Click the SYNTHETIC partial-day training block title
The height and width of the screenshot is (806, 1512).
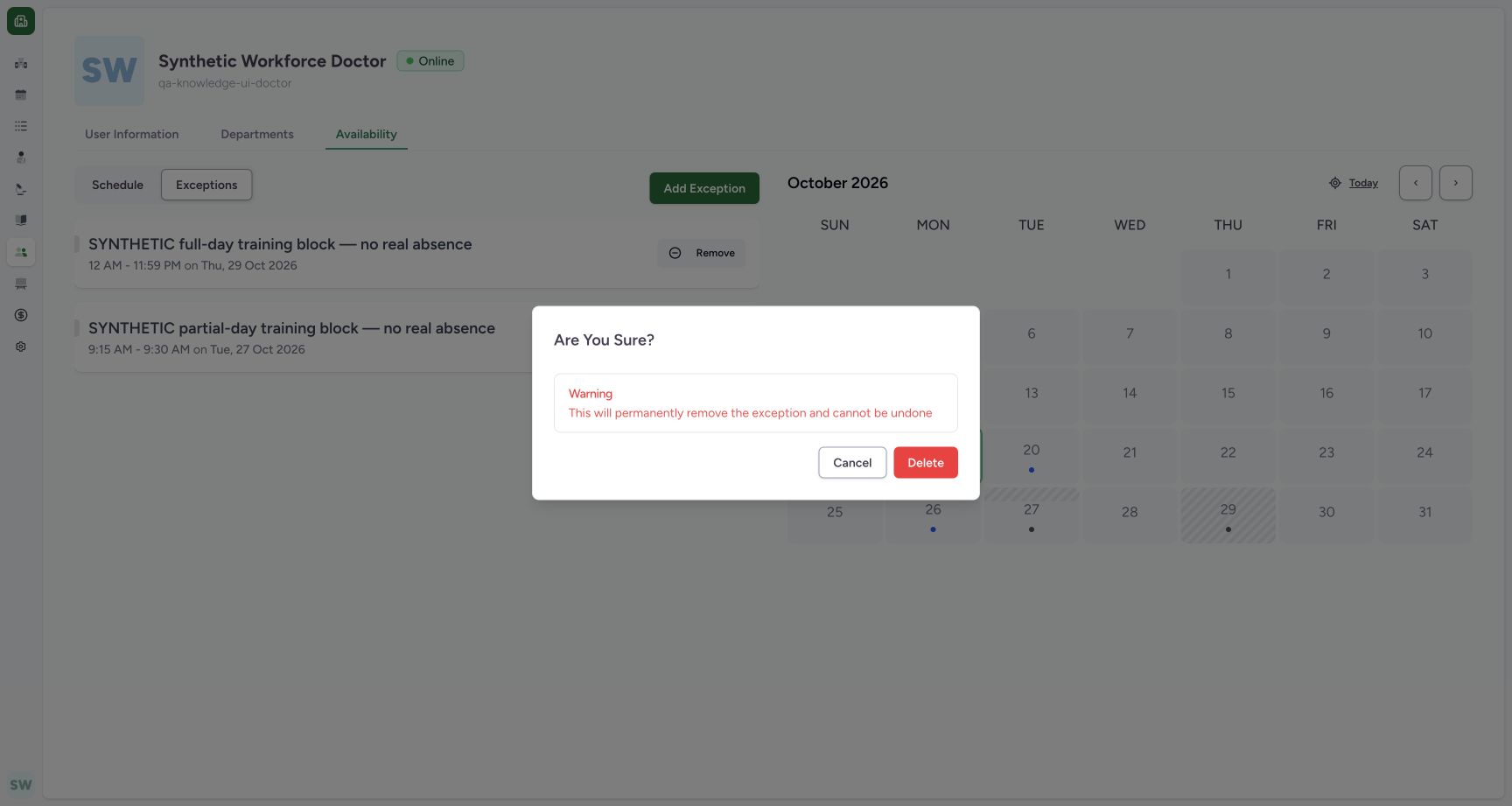click(291, 328)
